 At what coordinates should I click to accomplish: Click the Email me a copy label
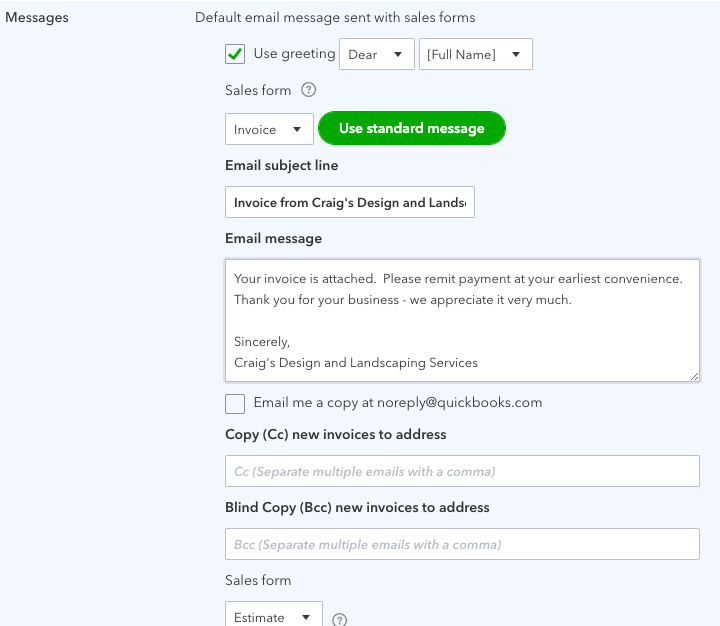click(x=397, y=402)
